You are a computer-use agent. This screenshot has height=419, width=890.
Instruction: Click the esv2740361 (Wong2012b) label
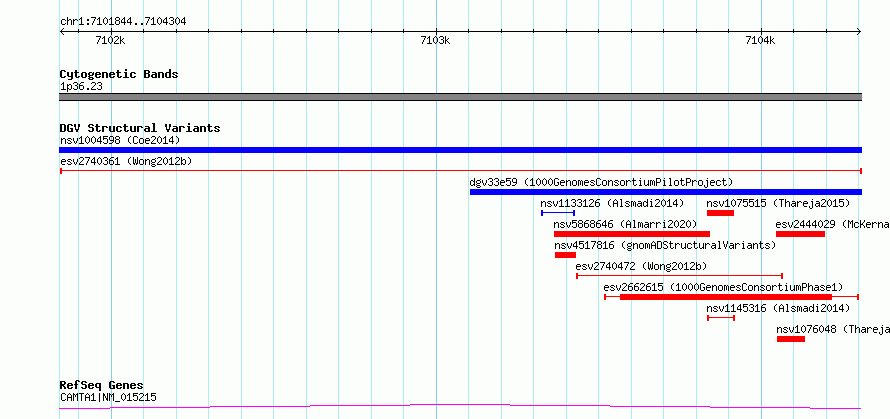coord(126,161)
